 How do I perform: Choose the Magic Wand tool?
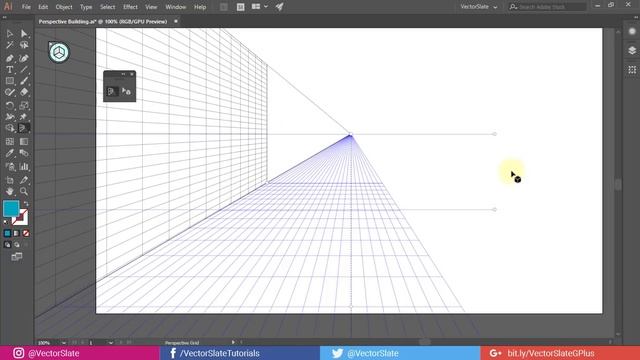(10, 45)
